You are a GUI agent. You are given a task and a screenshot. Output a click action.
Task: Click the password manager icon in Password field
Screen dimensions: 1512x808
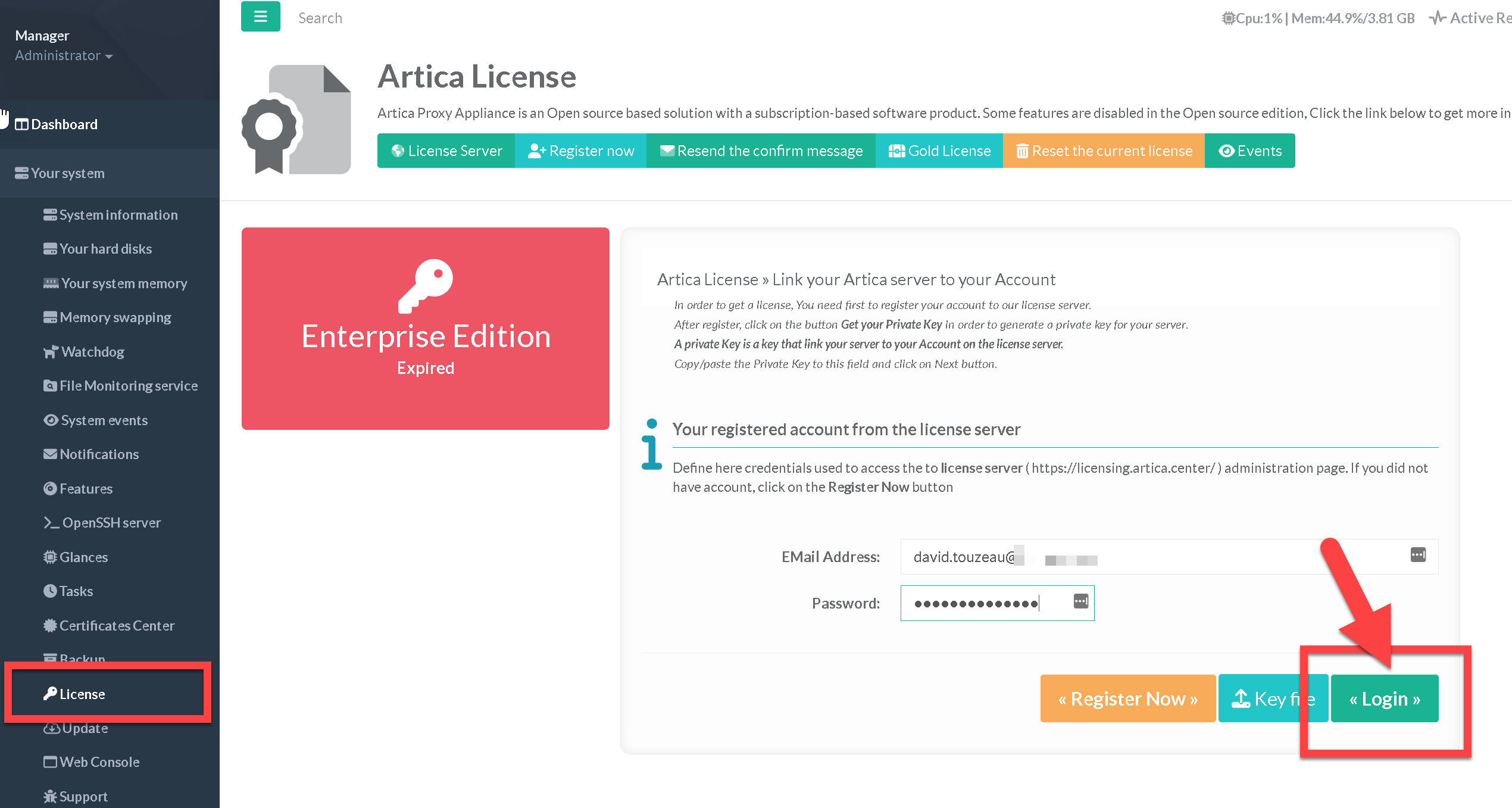pos(1080,601)
